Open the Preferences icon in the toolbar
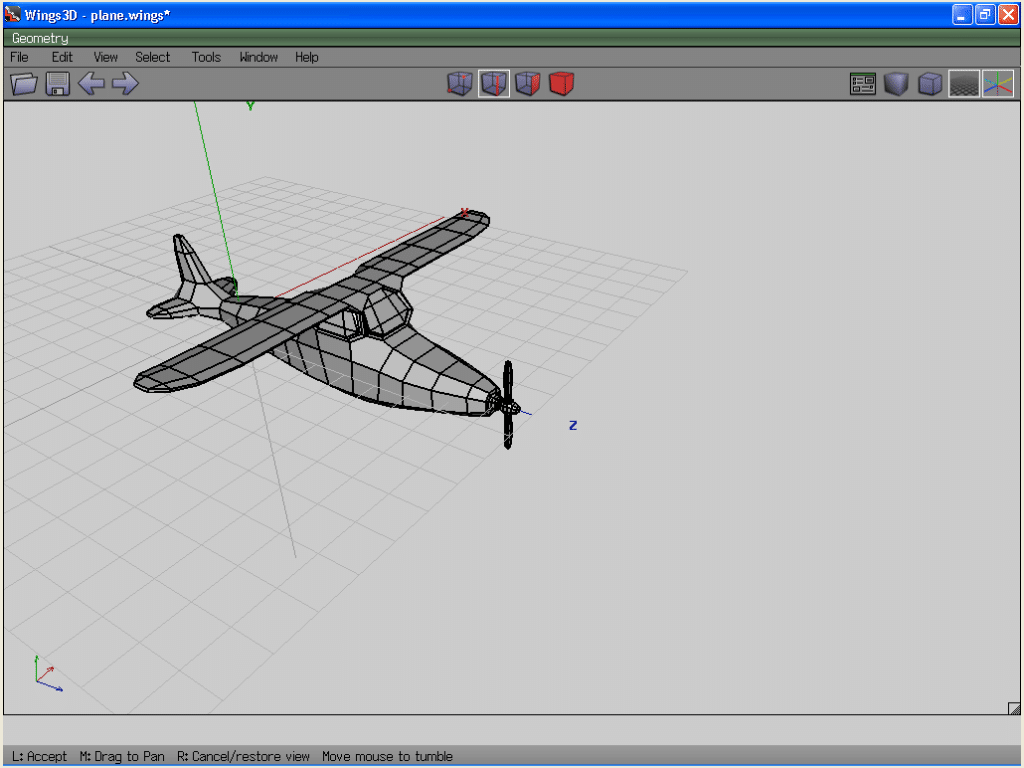Viewport: 1024px width, 768px height. (x=862, y=84)
